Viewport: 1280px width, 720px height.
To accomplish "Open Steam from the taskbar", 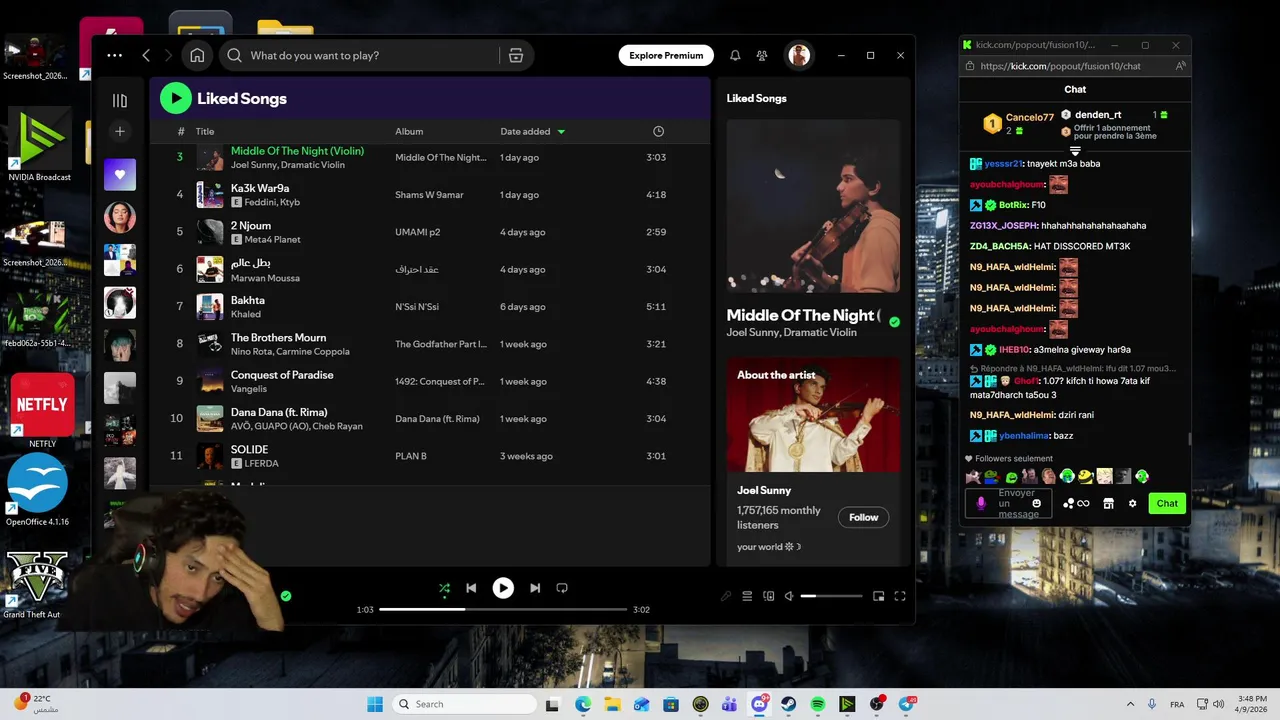I will (x=788, y=704).
